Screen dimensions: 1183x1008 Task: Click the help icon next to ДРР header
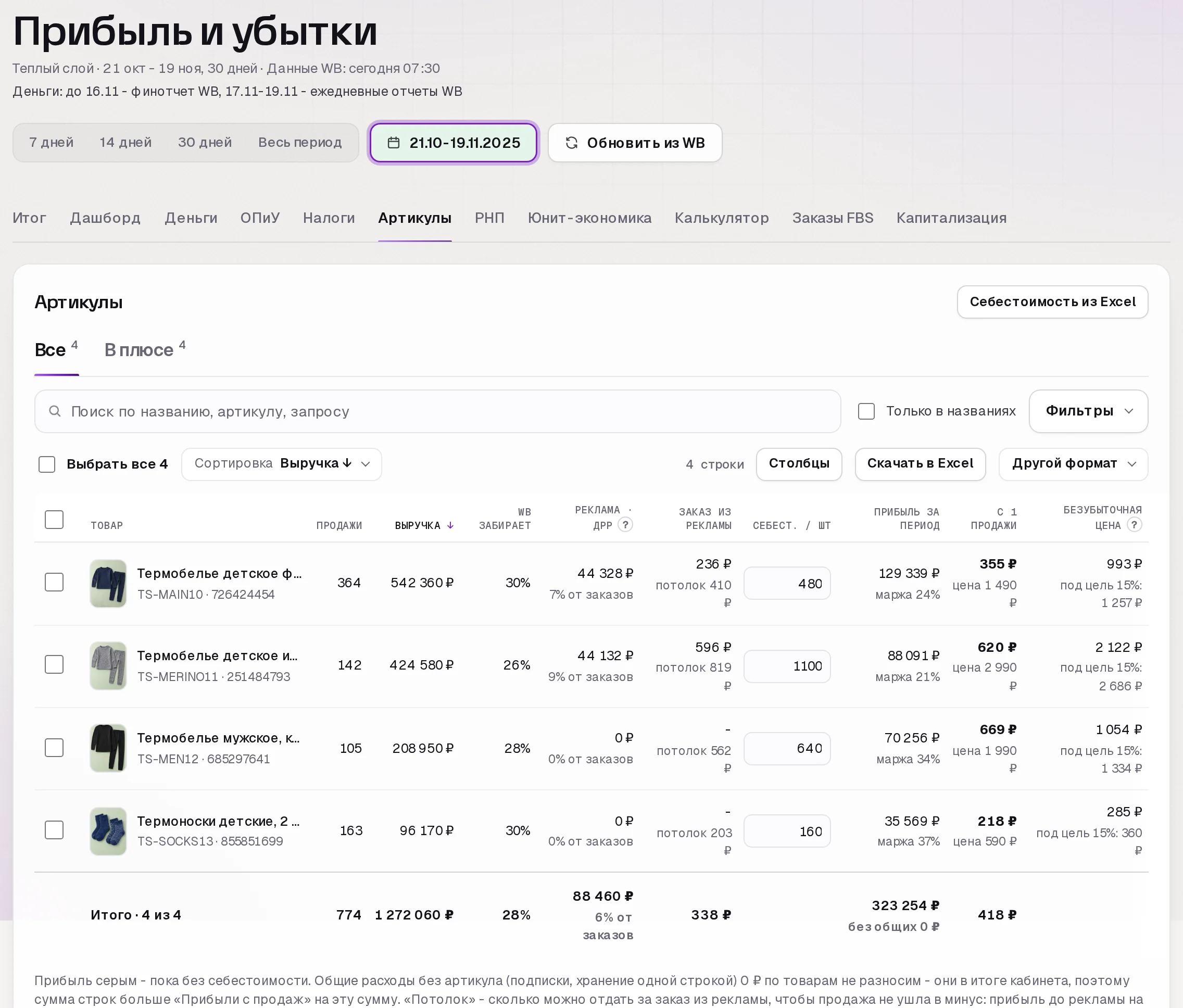[x=625, y=524]
